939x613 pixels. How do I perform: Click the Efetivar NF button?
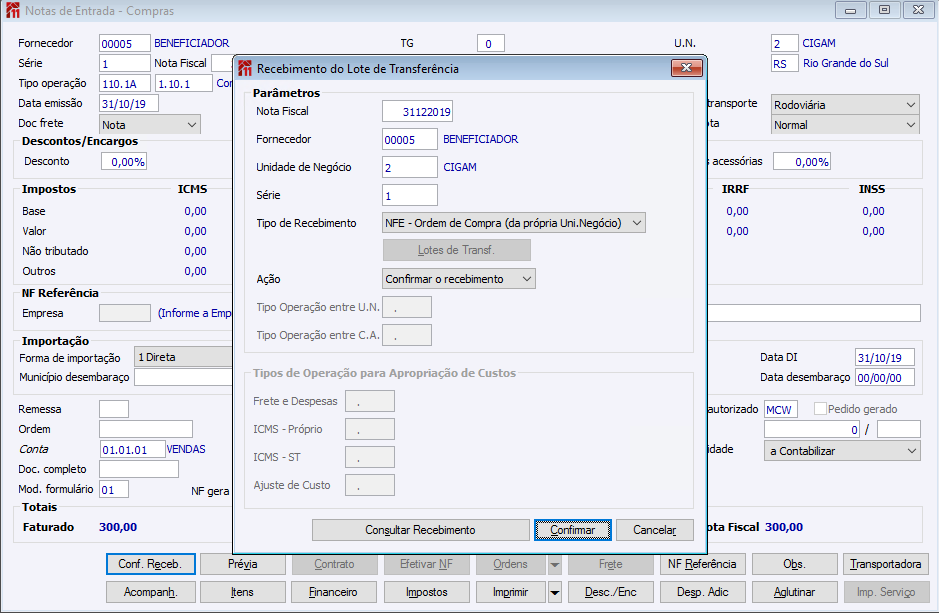426,564
